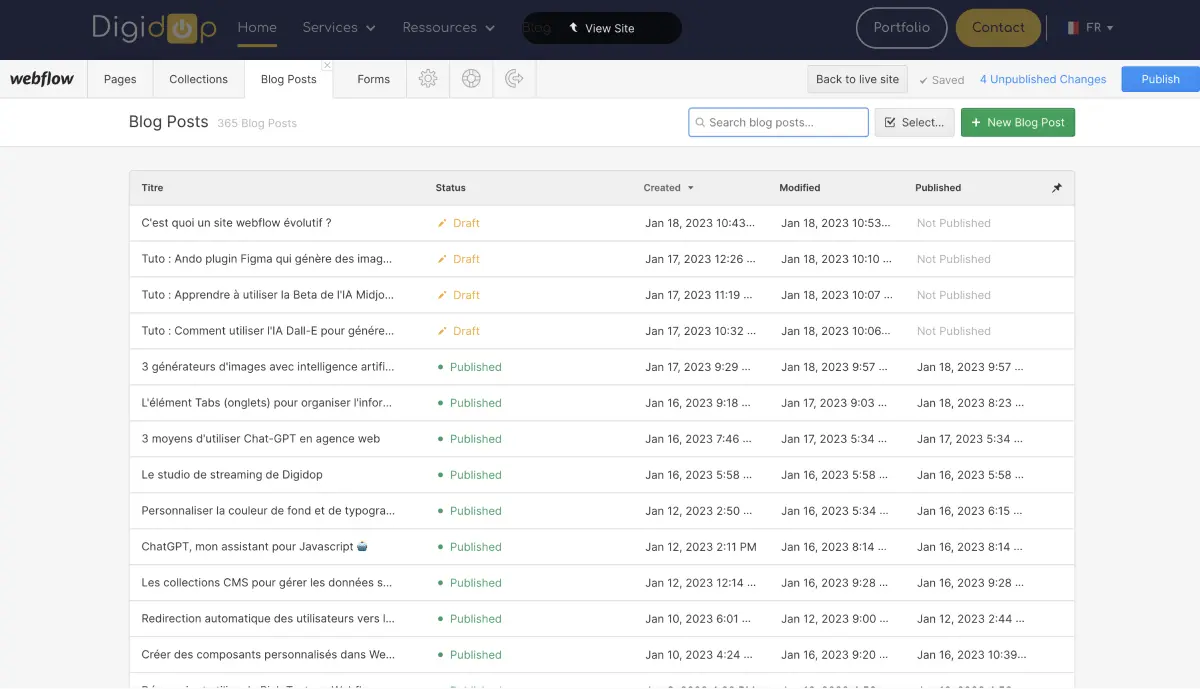The image size is (1200, 689).
Task: Click the Portfolio button
Action: [902, 28]
